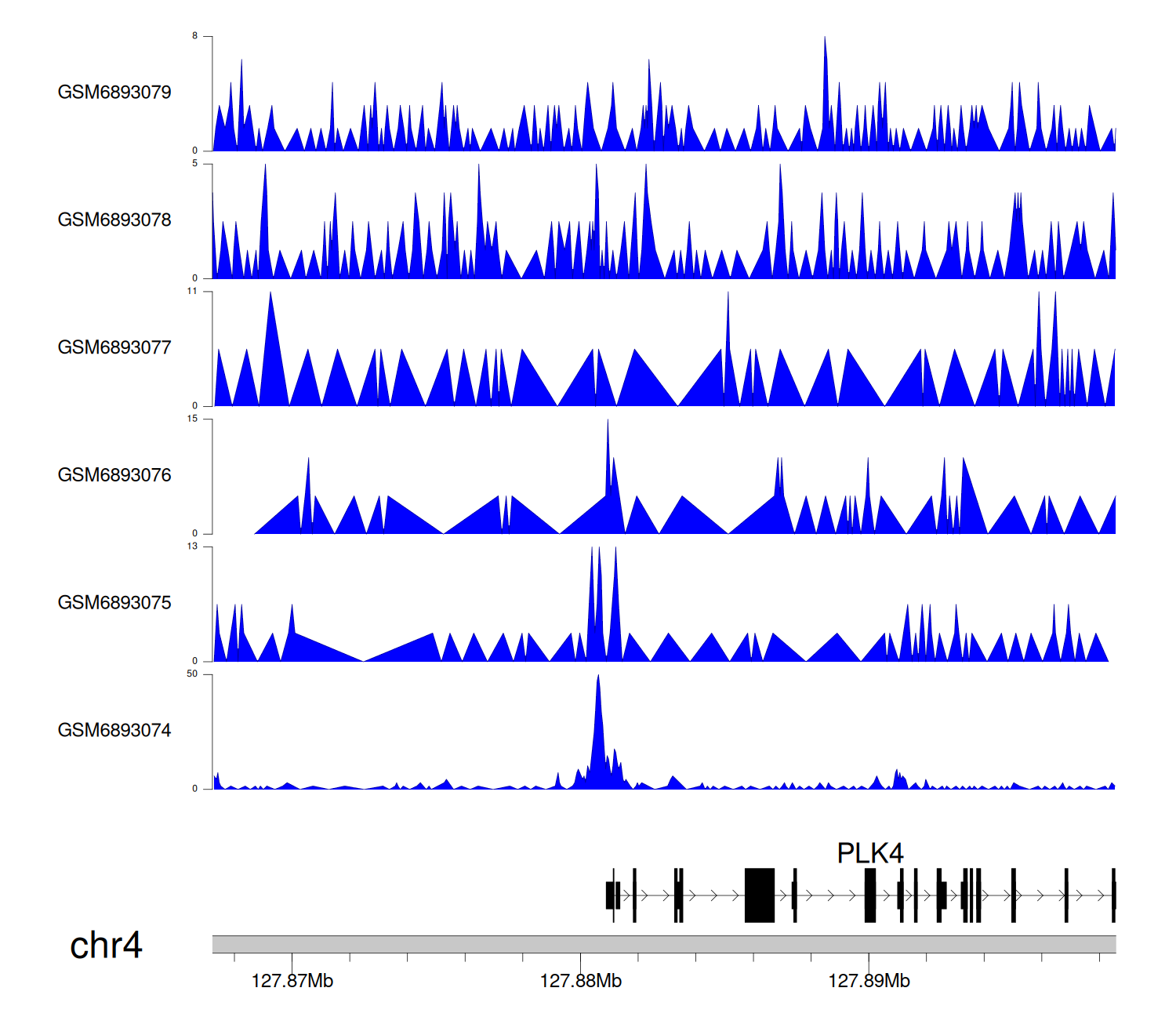Click the chr4 chromosome label
1176x1035 pixels.
click(x=106, y=946)
